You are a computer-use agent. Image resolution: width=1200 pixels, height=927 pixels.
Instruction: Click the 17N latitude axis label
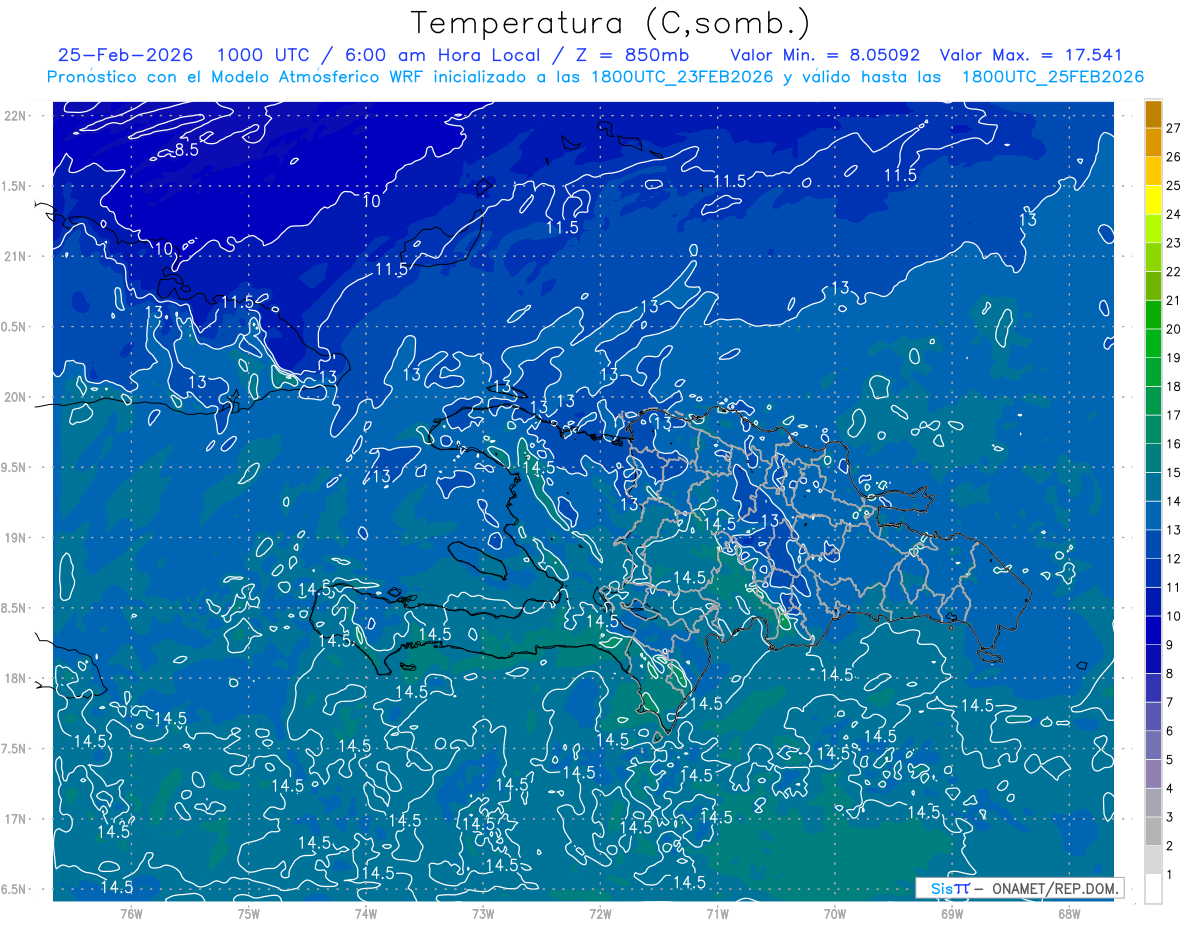coord(16,819)
